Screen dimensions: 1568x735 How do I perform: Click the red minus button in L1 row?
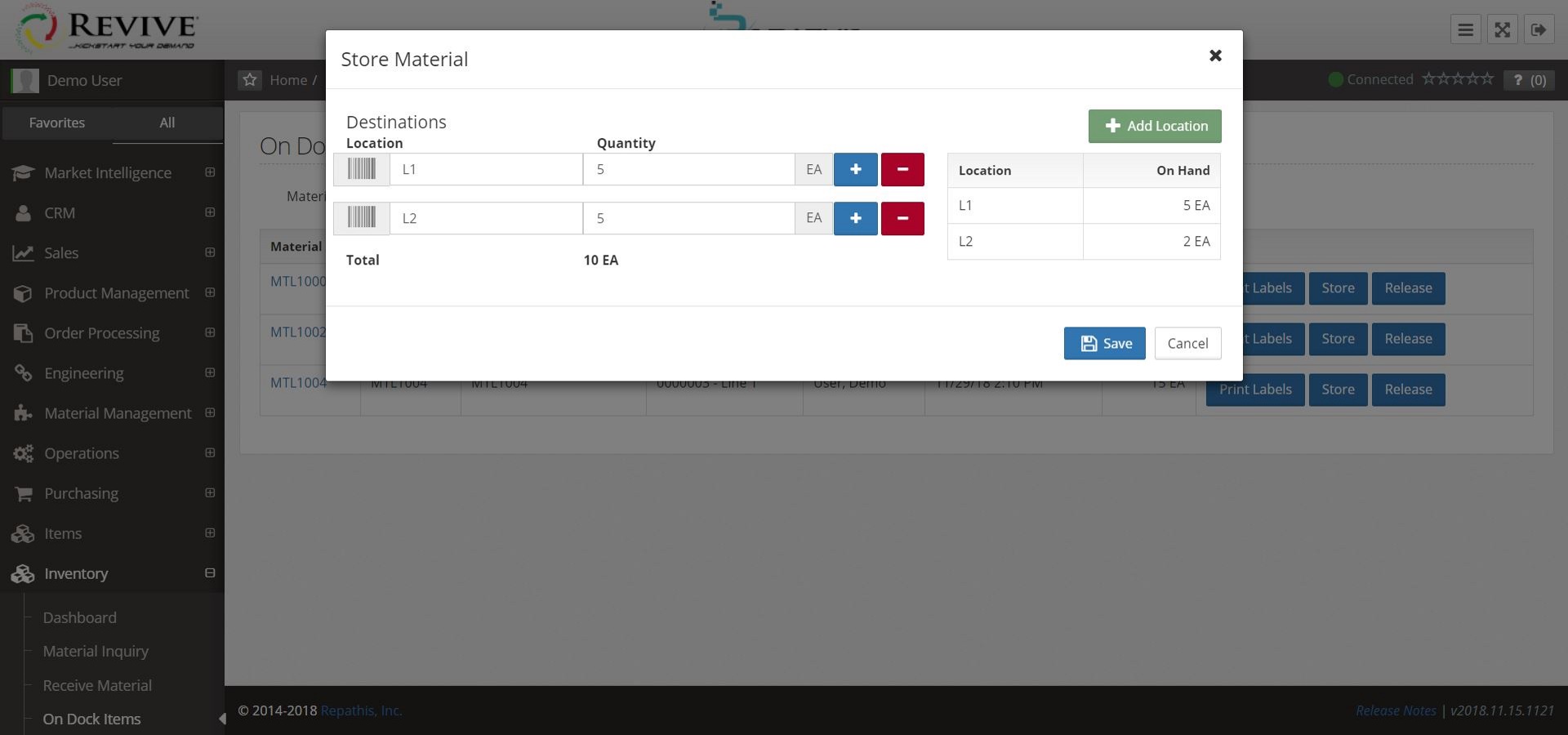(x=902, y=169)
